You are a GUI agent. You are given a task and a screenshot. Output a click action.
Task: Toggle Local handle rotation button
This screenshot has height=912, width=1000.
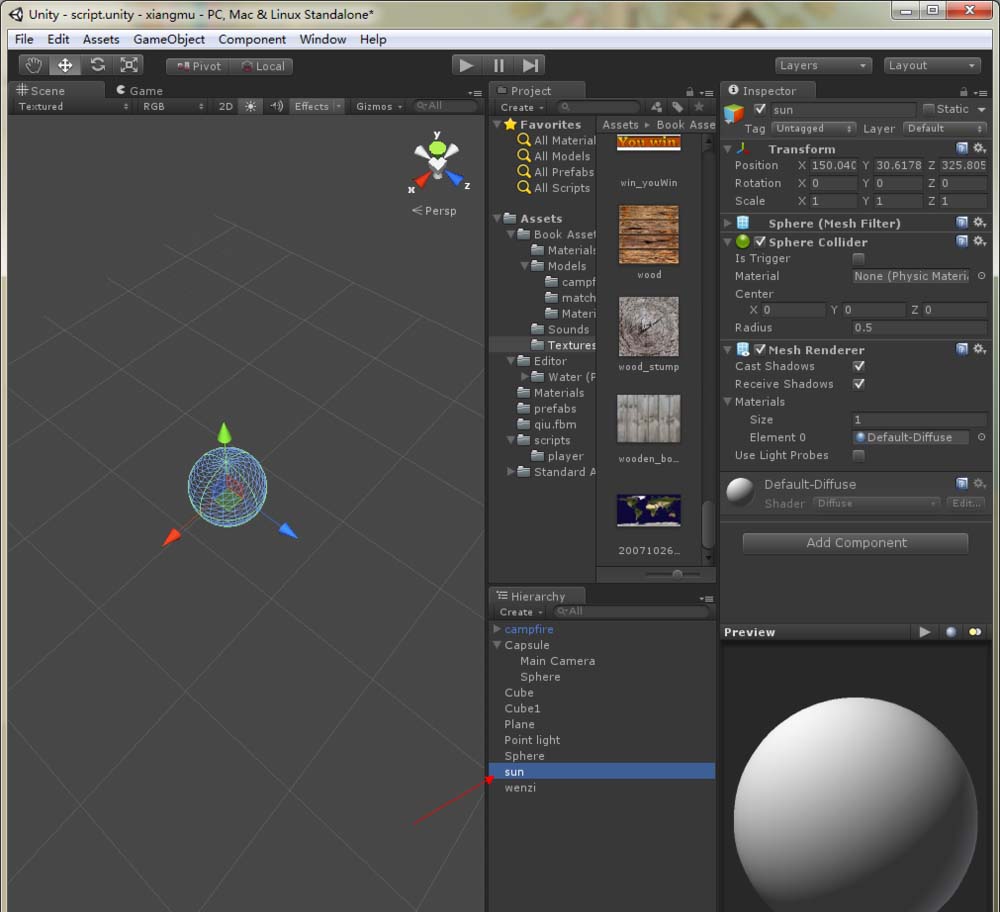click(263, 66)
